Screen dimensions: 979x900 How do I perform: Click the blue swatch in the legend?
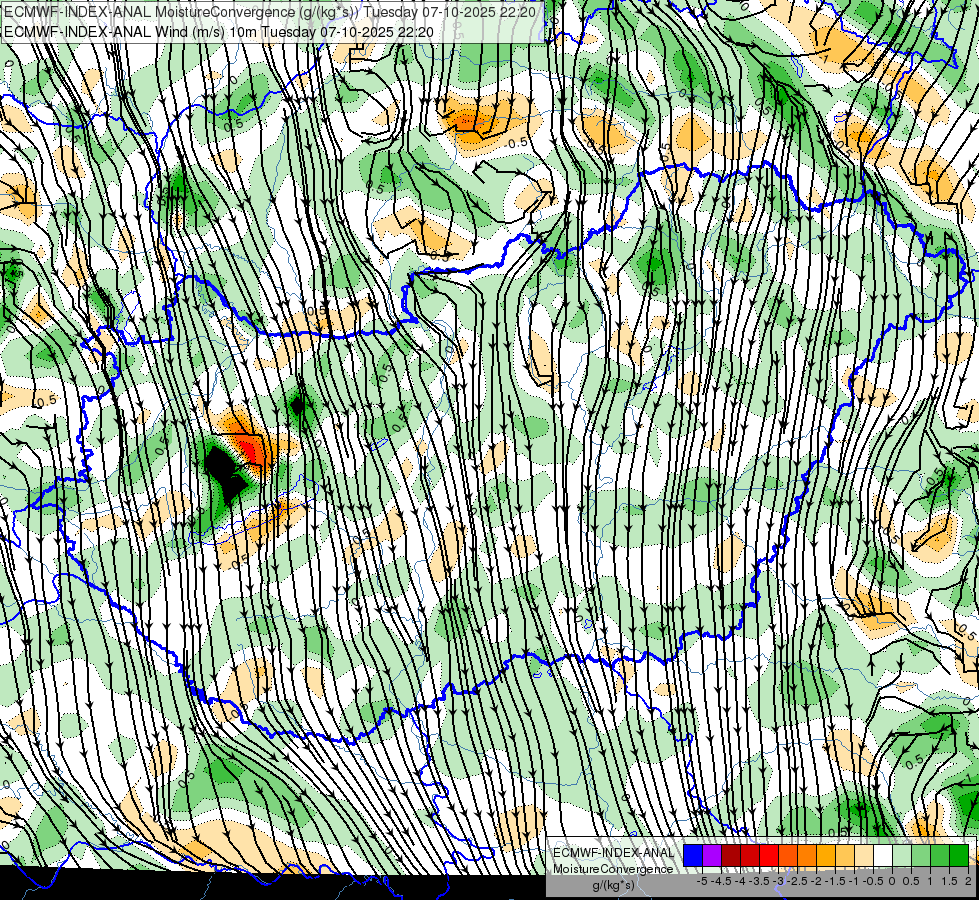point(693,856)
